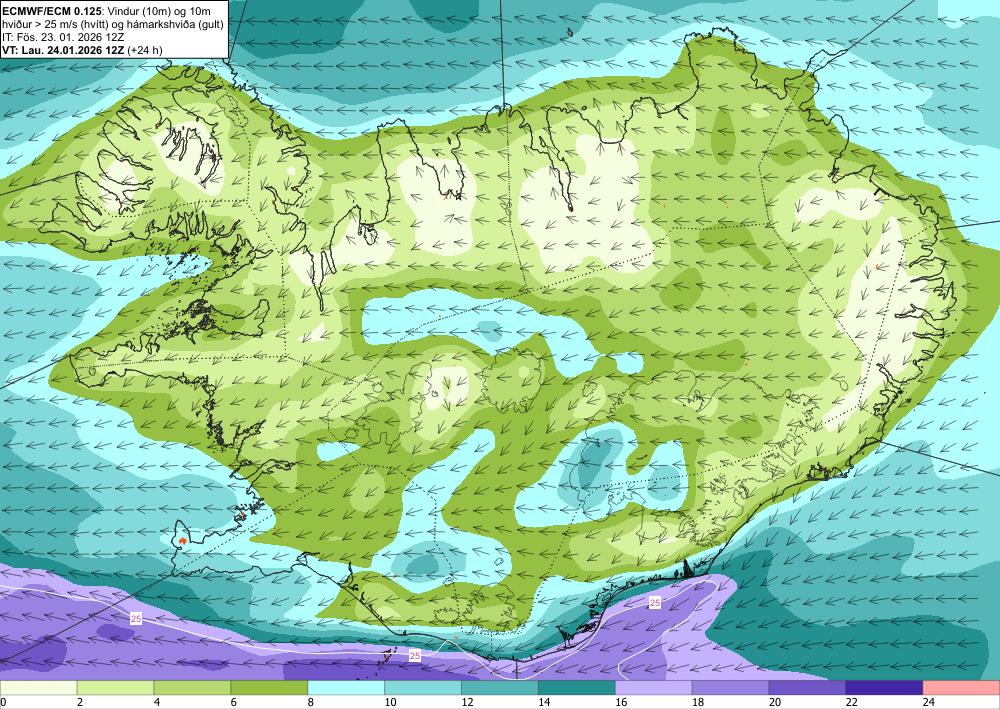Viewport: 1000px width, 709px height.
Task: Click the legend scale label "10"
Action: point(390,703)
